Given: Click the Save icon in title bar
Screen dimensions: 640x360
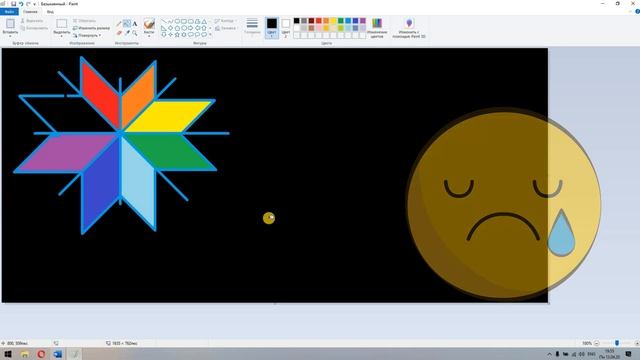Looking at the screenshot, I should (x=13, y=4).
